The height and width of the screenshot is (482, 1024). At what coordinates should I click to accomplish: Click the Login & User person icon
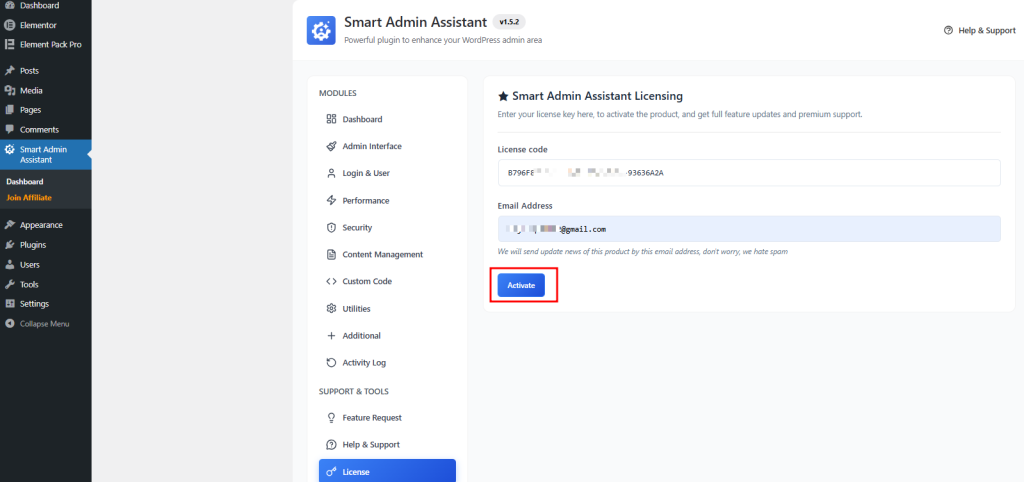[x=331, y=173]
